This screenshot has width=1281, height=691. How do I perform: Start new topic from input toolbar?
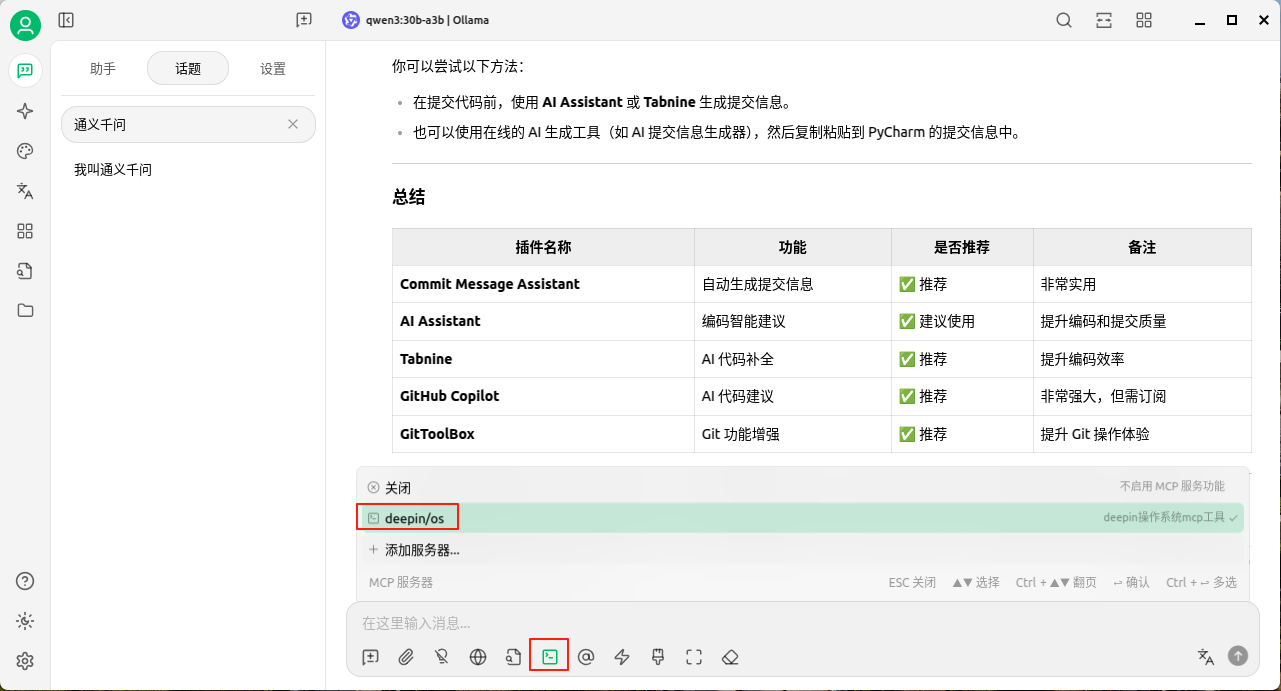pyautogui.click(x=371, y=657)
